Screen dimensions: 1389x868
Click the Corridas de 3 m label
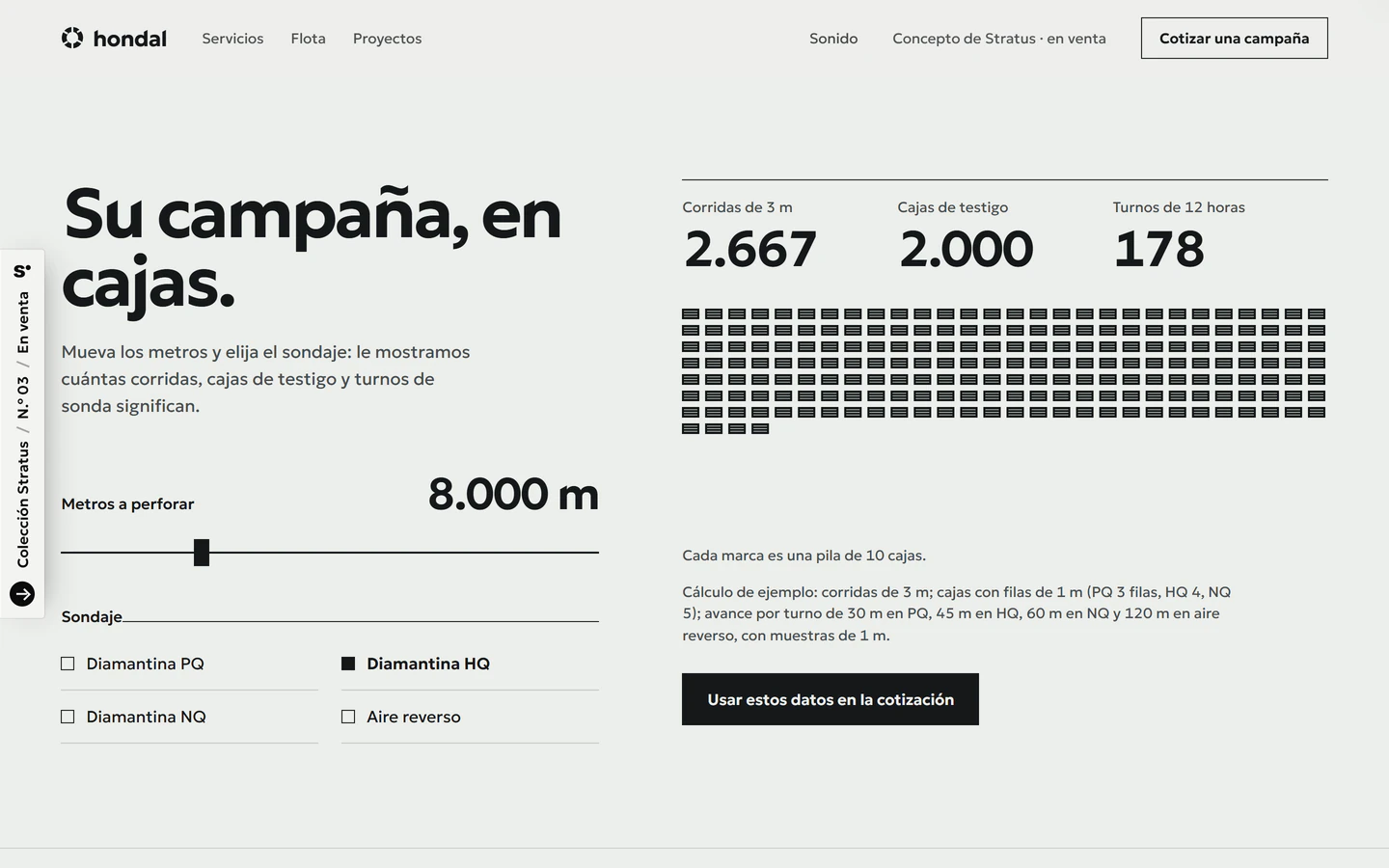[x=737, y=207]
